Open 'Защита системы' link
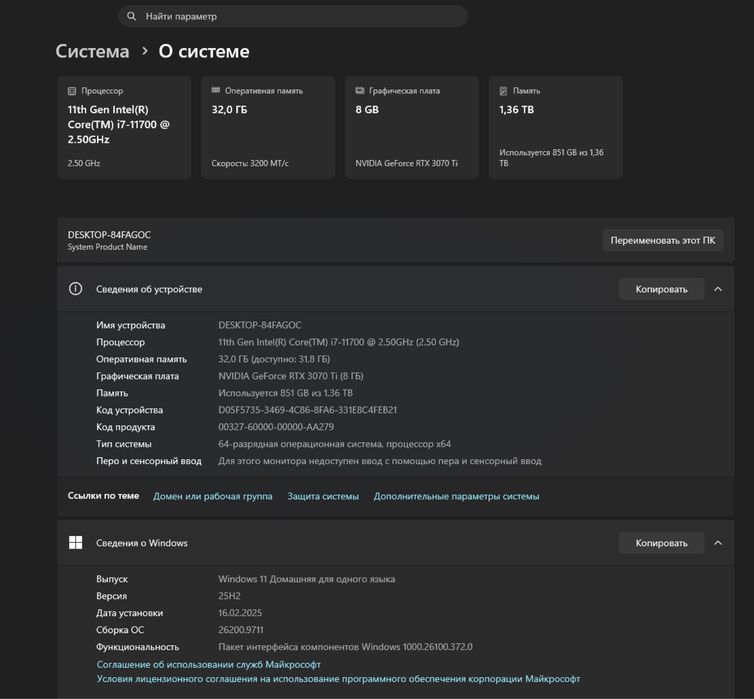This screenshot has width=754, height=699. point(323,496)
